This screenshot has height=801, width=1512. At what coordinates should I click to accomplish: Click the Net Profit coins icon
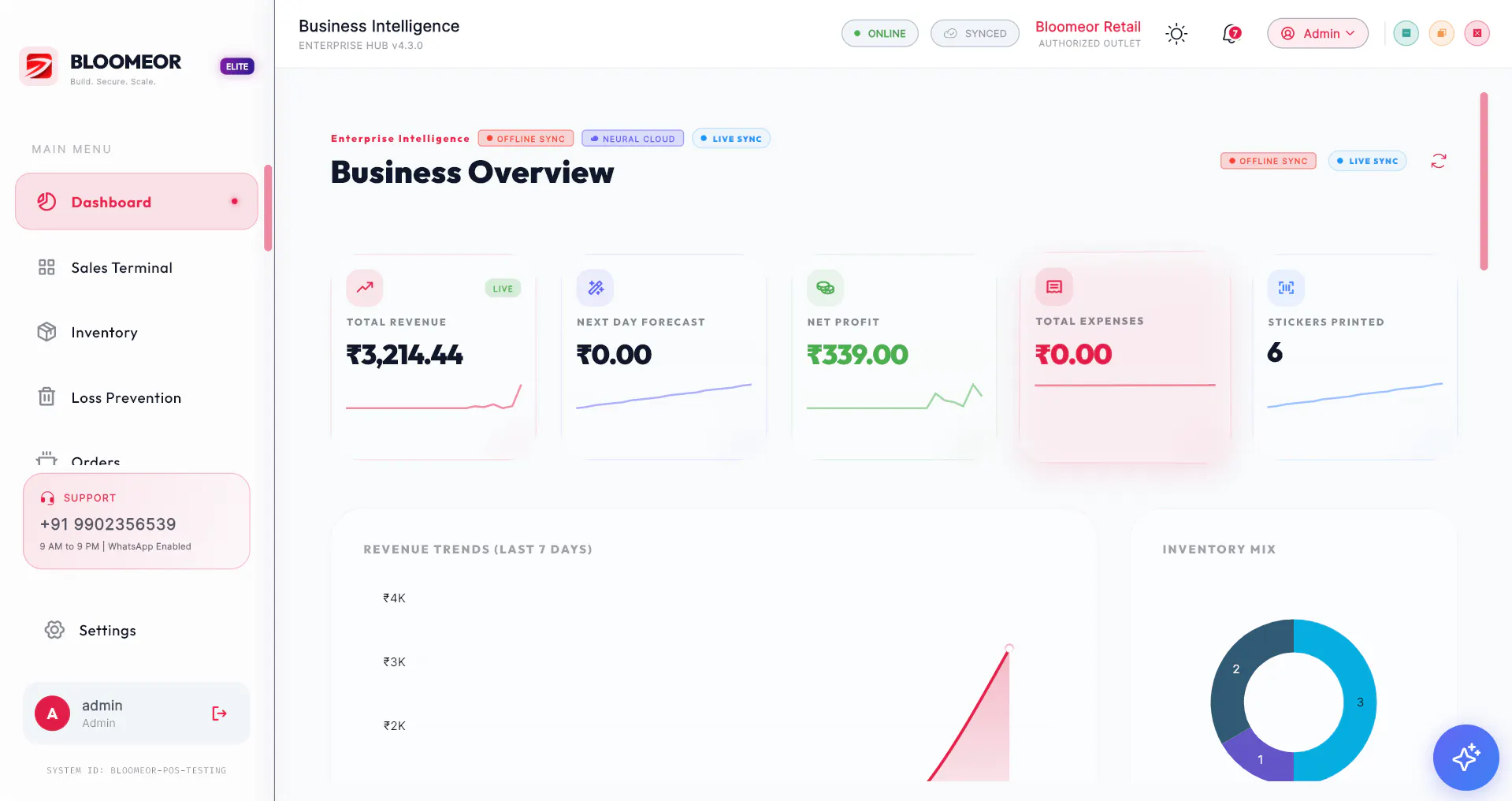click(826, 288)
